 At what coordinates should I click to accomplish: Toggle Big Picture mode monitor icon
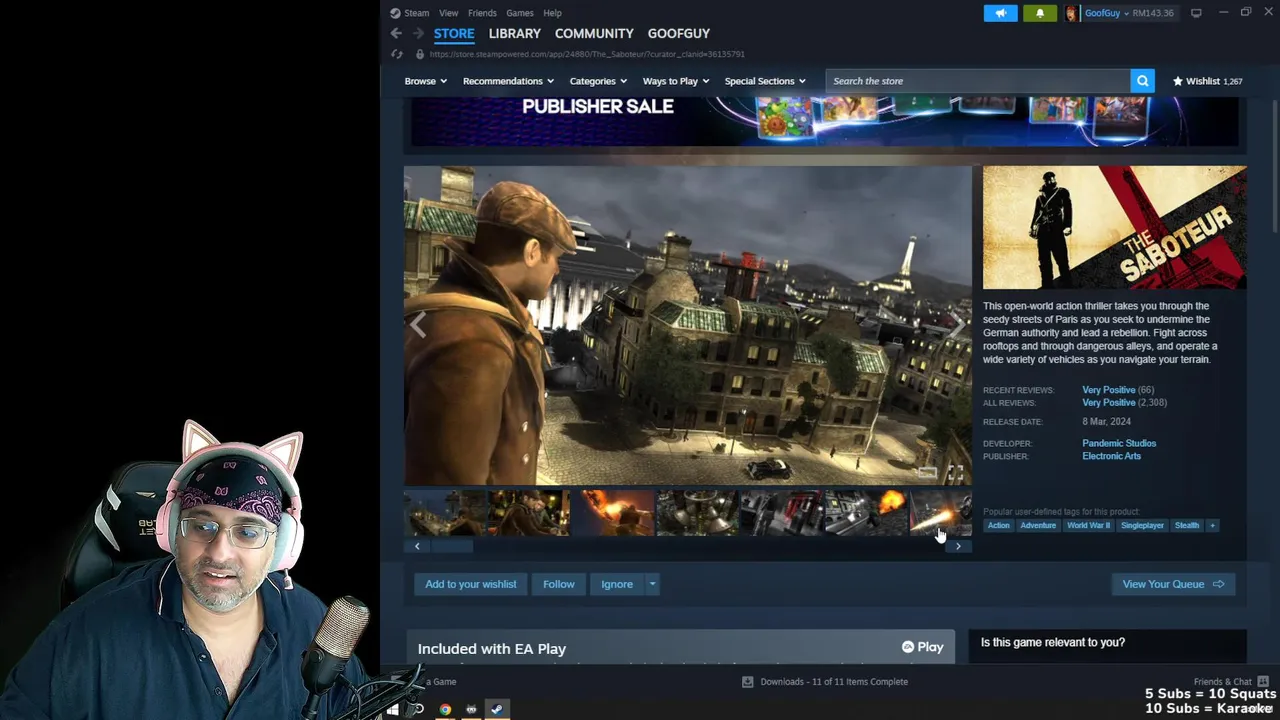click(1196, 13)
